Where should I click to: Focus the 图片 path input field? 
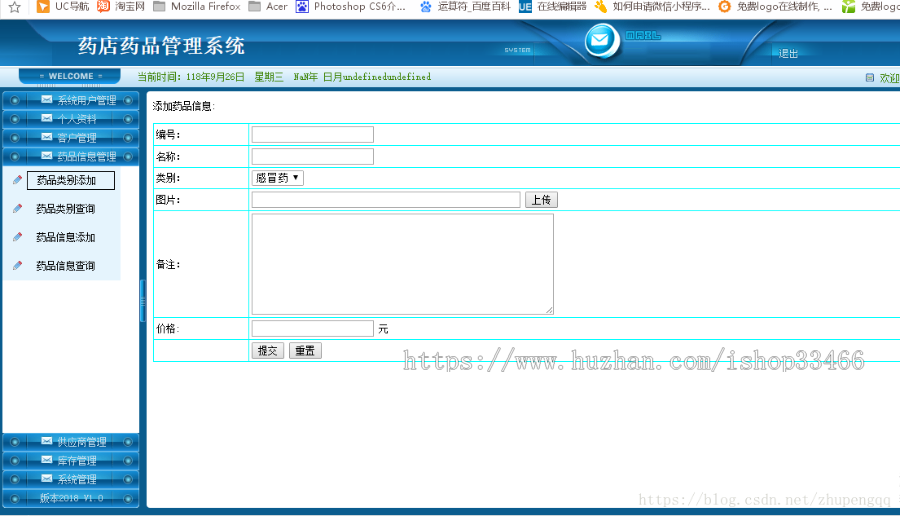click(386, 200)
